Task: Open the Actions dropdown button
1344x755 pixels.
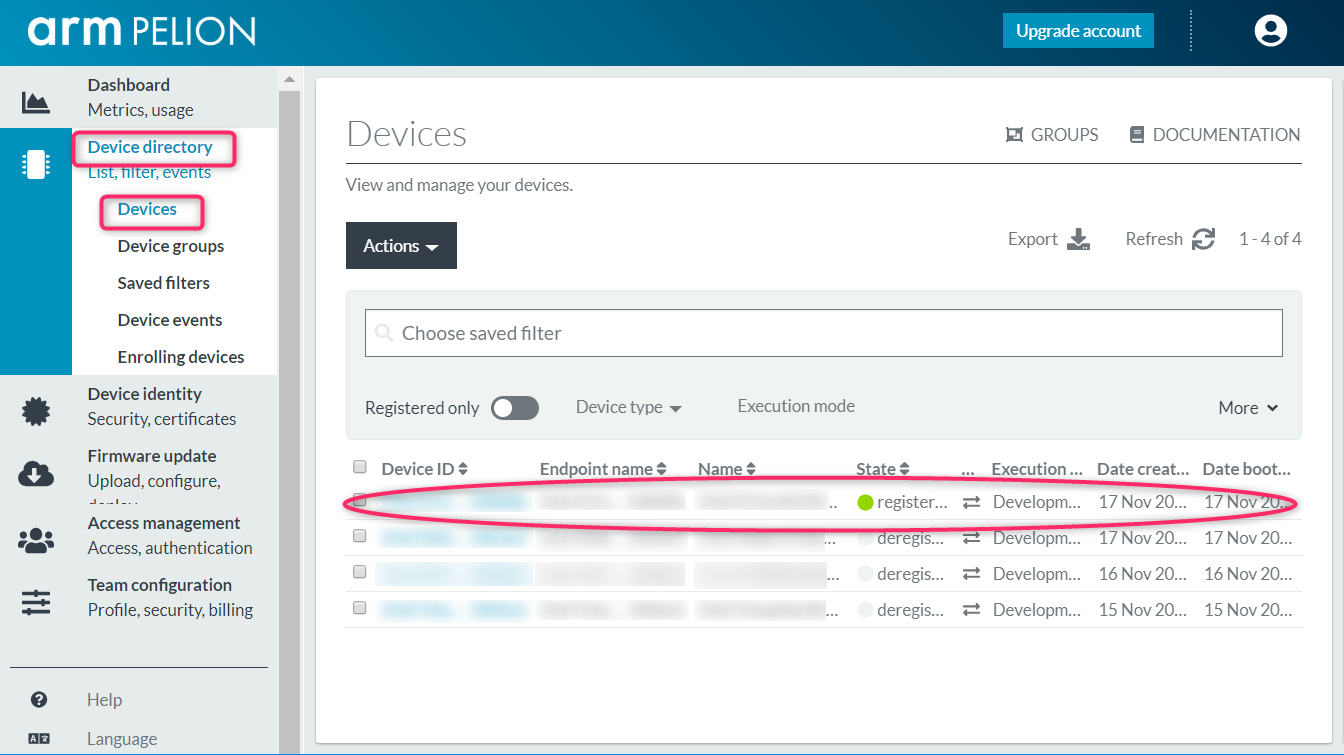Action: (401, 246)
